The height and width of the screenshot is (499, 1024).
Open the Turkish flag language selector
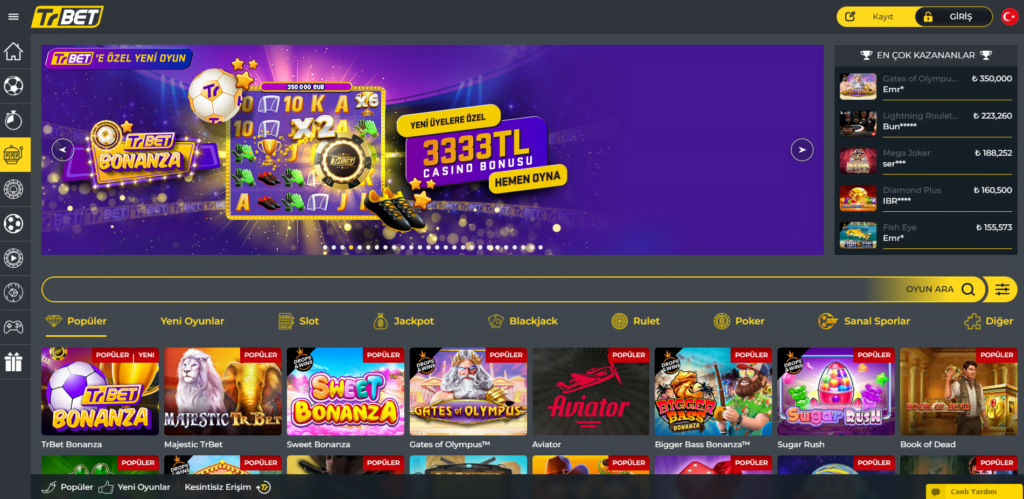[1009, 16]
